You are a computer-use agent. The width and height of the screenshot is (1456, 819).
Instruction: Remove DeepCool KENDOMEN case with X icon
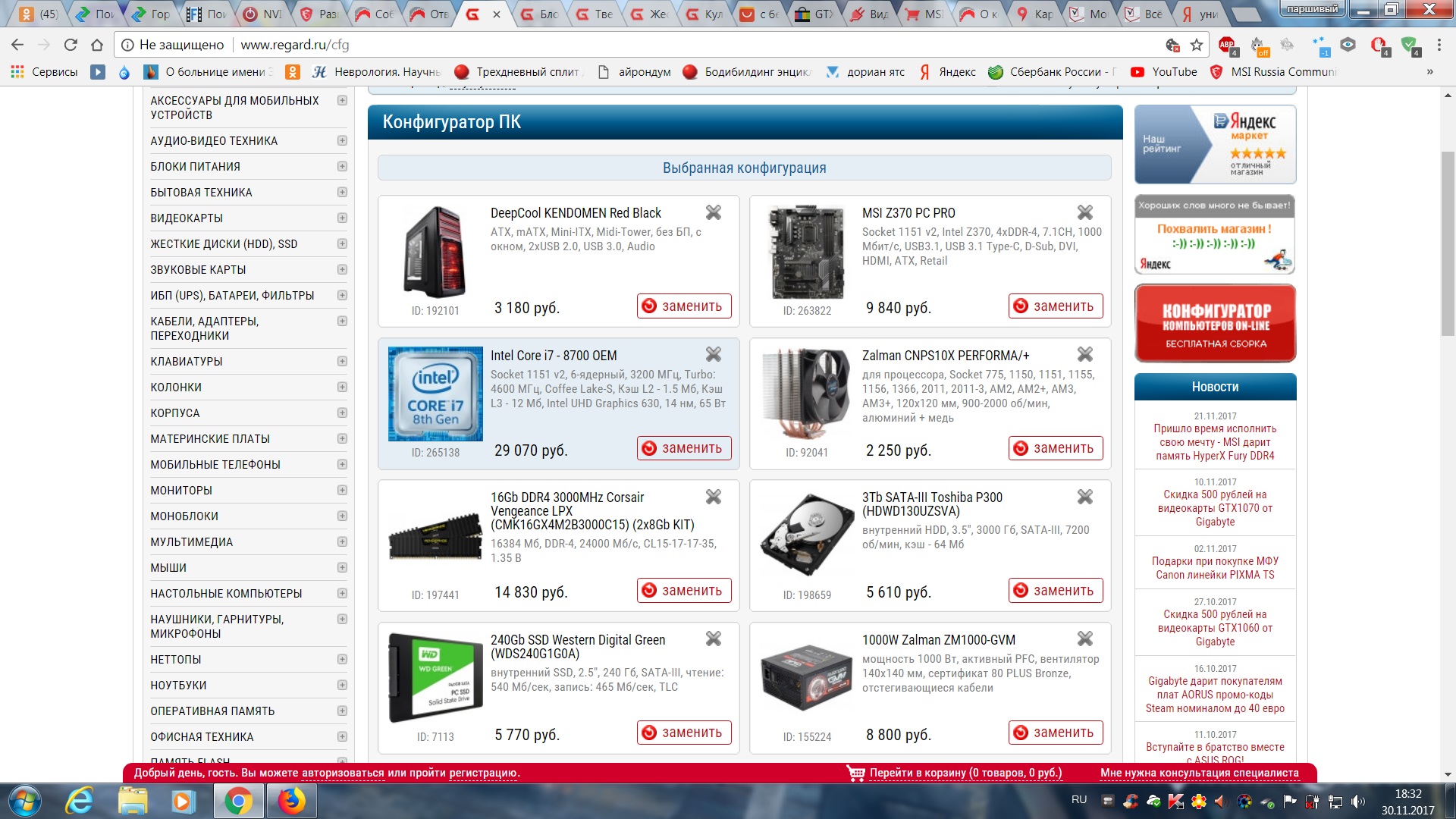[713, 213]
